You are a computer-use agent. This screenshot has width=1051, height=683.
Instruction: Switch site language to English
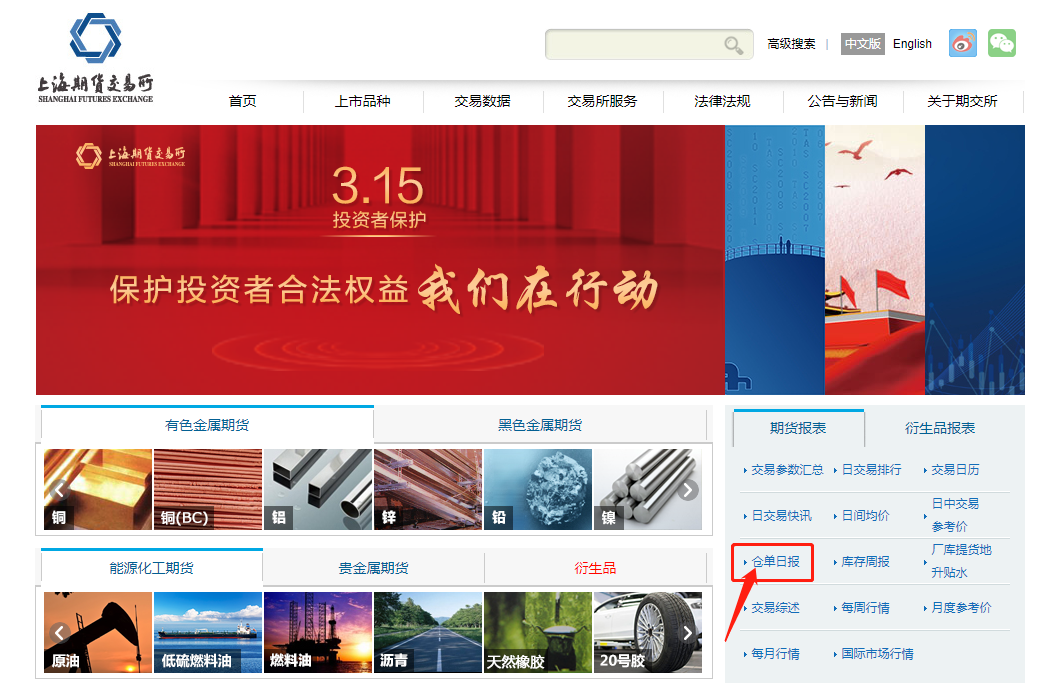click(x=912, y=44)
